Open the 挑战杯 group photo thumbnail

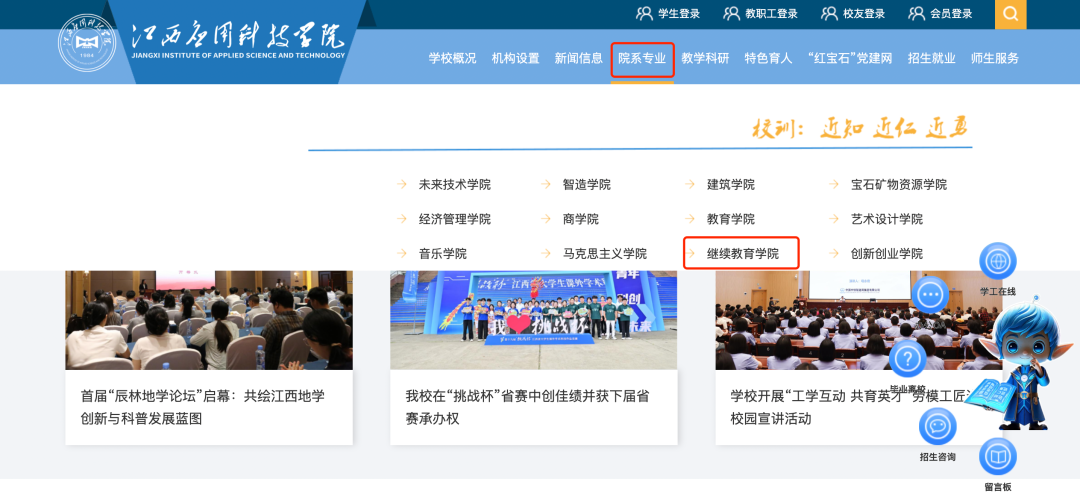pyautogui.click(x=534, y=320)
